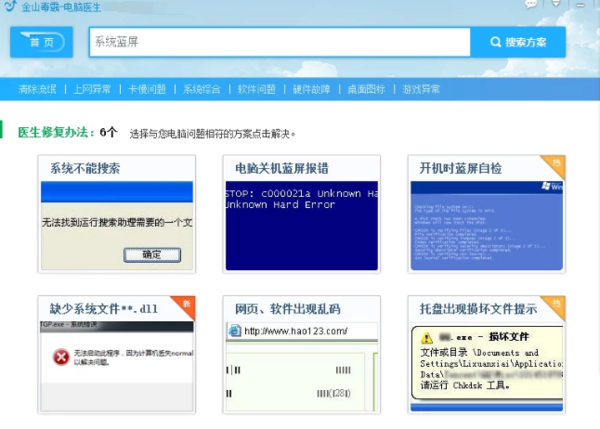Open the 桌面图标 tab
Viewport: 600px width, 429px height.
tap(366, 89)
